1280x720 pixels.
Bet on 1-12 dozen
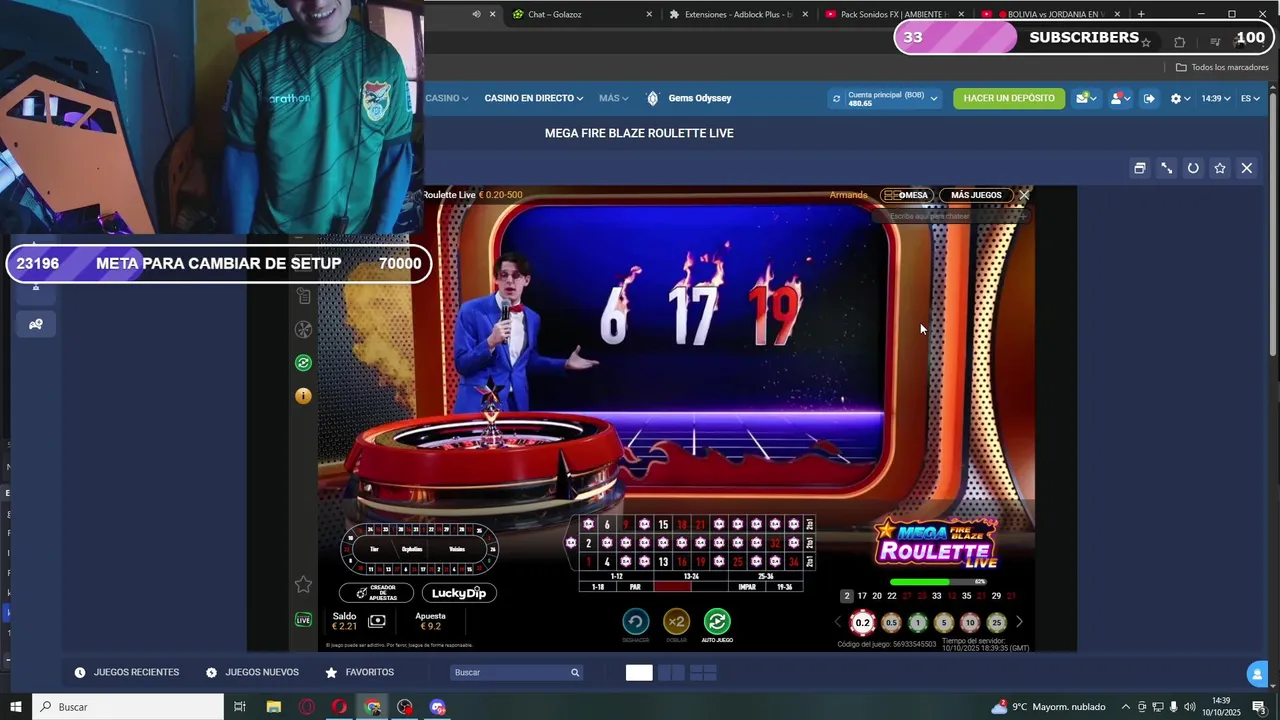616,576
